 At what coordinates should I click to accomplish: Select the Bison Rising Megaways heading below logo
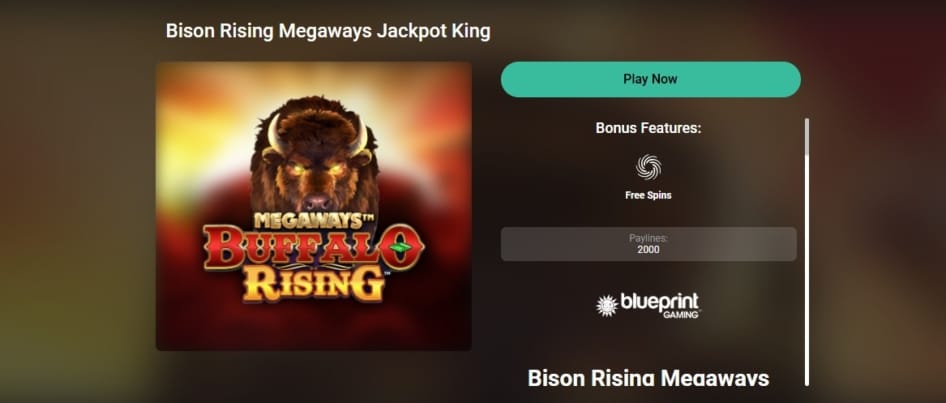coord(648,378)
